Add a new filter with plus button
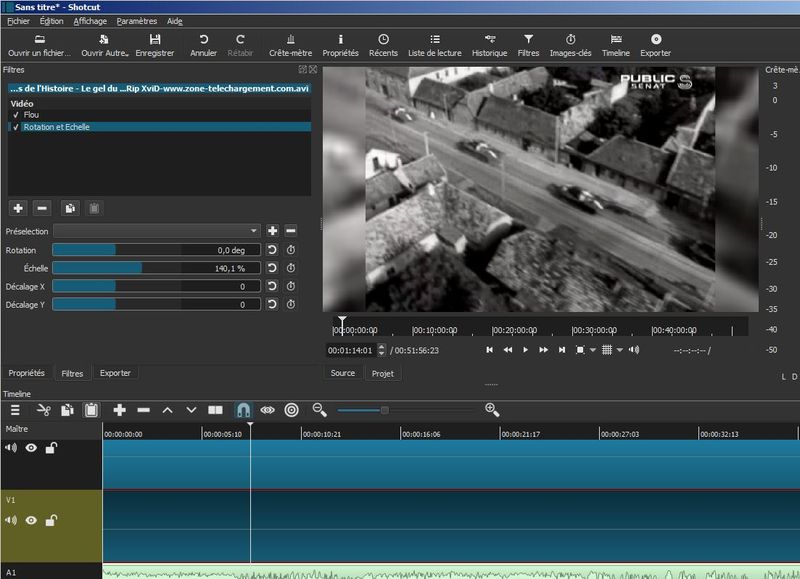800x579 pixels. [18, 208]
